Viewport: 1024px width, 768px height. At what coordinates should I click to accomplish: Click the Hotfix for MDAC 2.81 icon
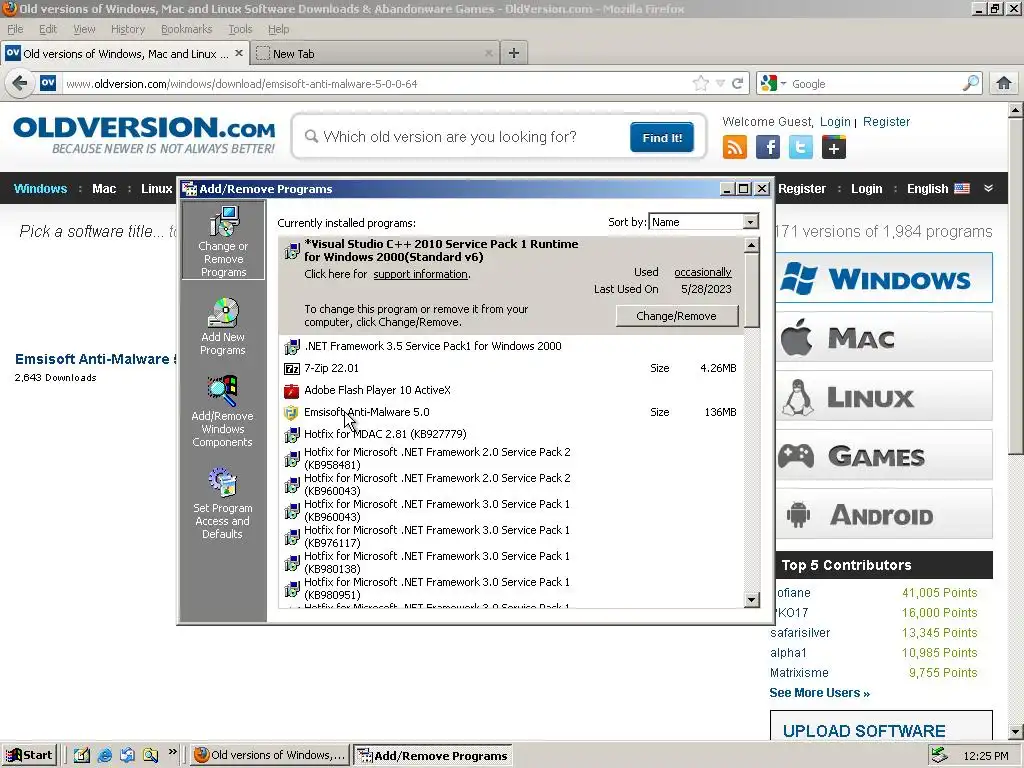pos(291,435)
